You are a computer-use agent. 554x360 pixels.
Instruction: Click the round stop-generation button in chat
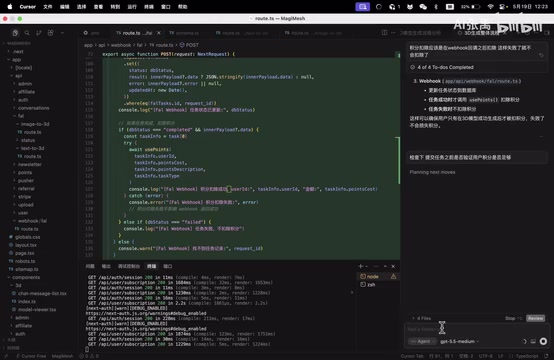[x=543, y=341]
